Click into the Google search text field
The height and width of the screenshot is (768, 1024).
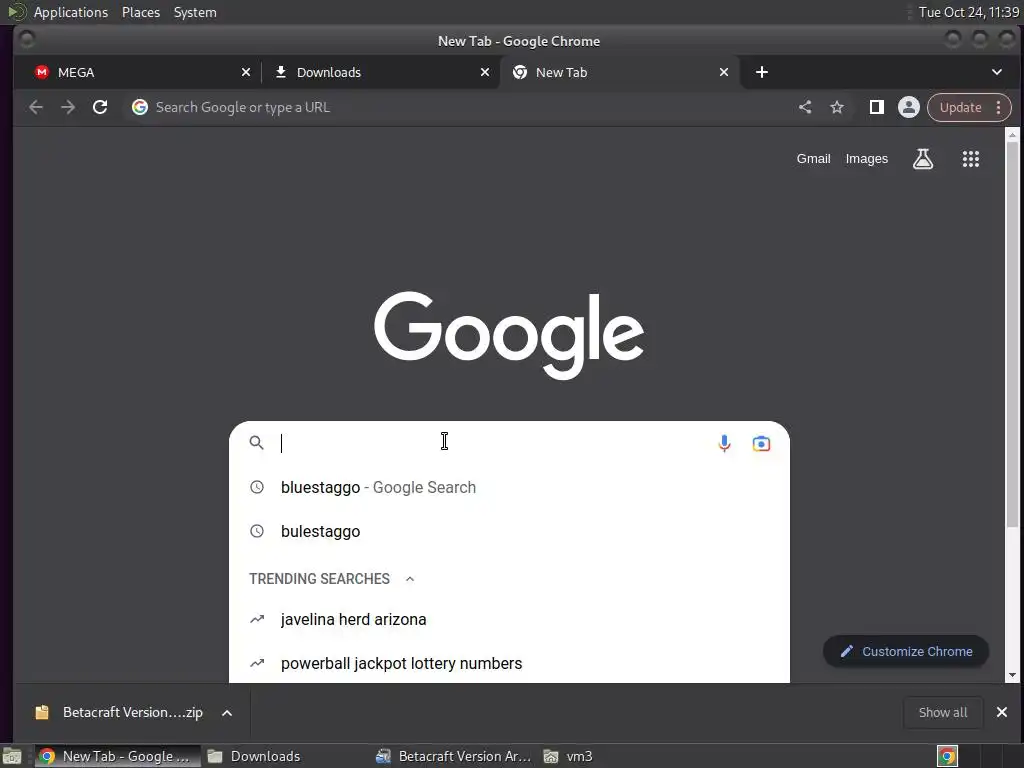tap(493, 443)
